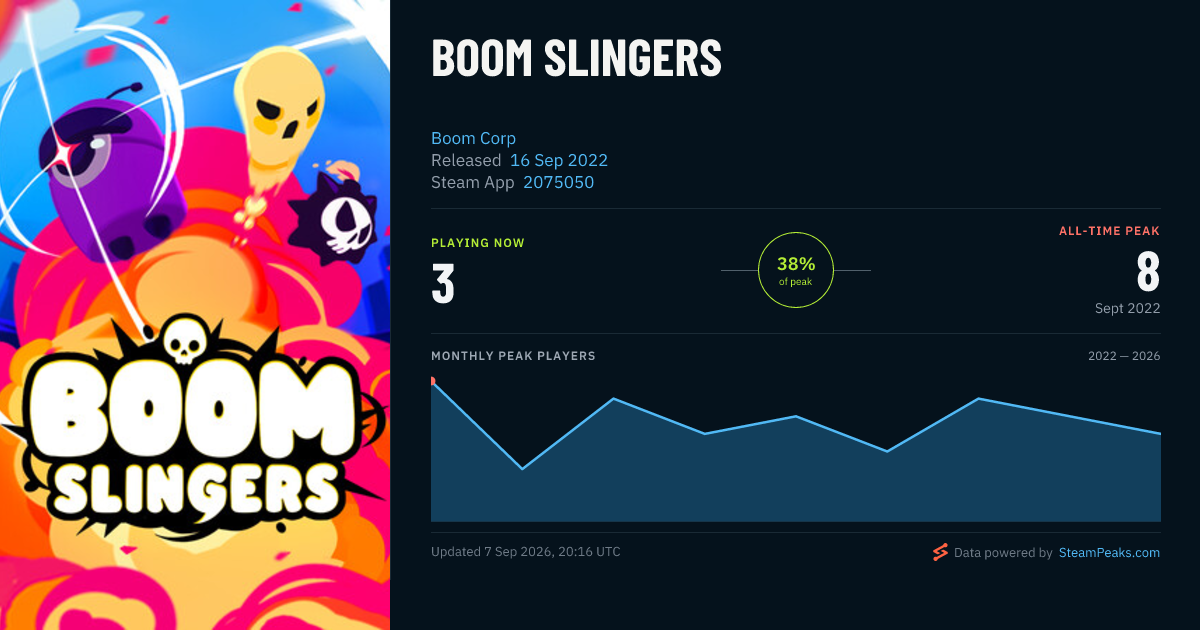Viewport: 1200px width, 630px height.
Task: Click the 2022 — 2026 date range
Action: (1124, 356)
